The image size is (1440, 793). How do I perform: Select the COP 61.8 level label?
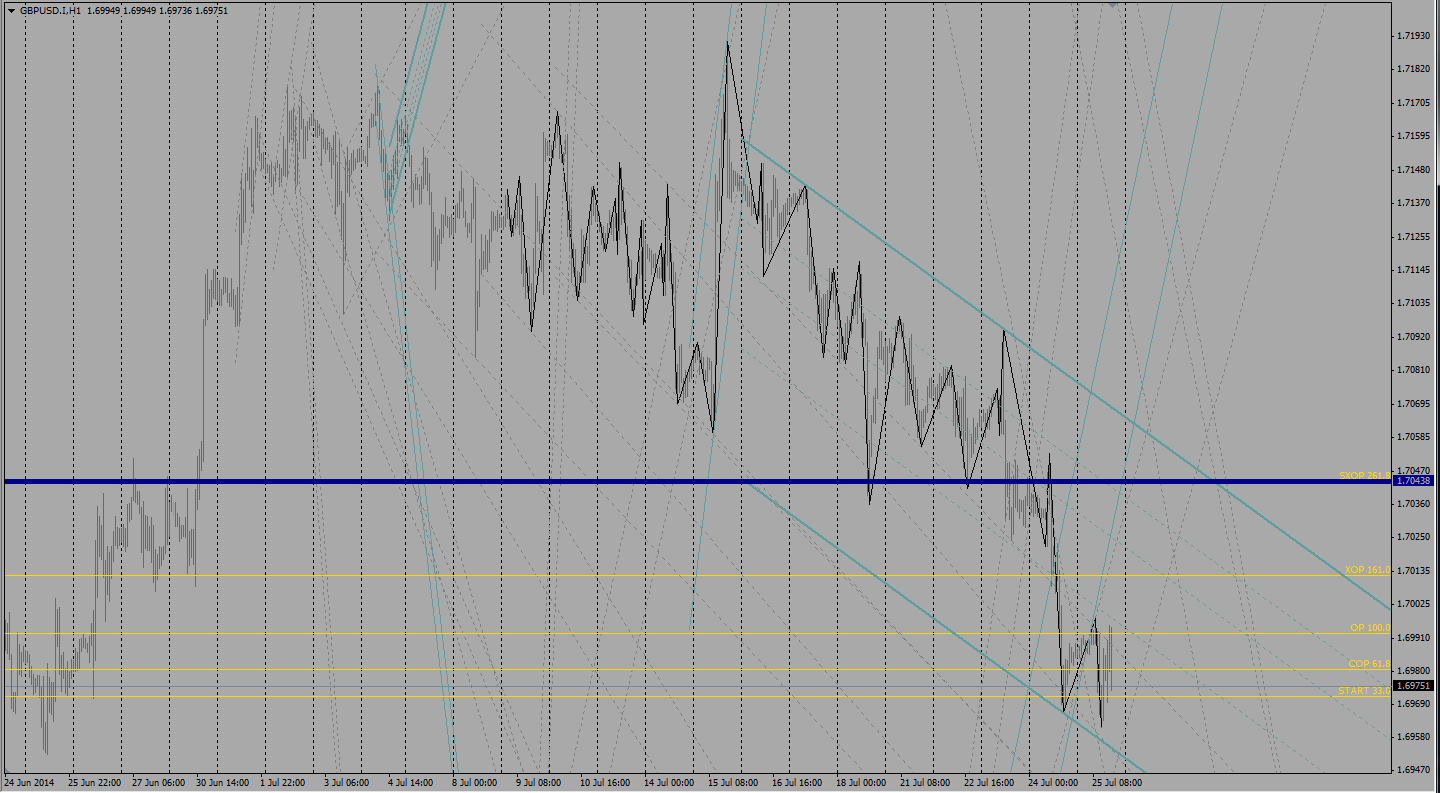[1368, 663]
